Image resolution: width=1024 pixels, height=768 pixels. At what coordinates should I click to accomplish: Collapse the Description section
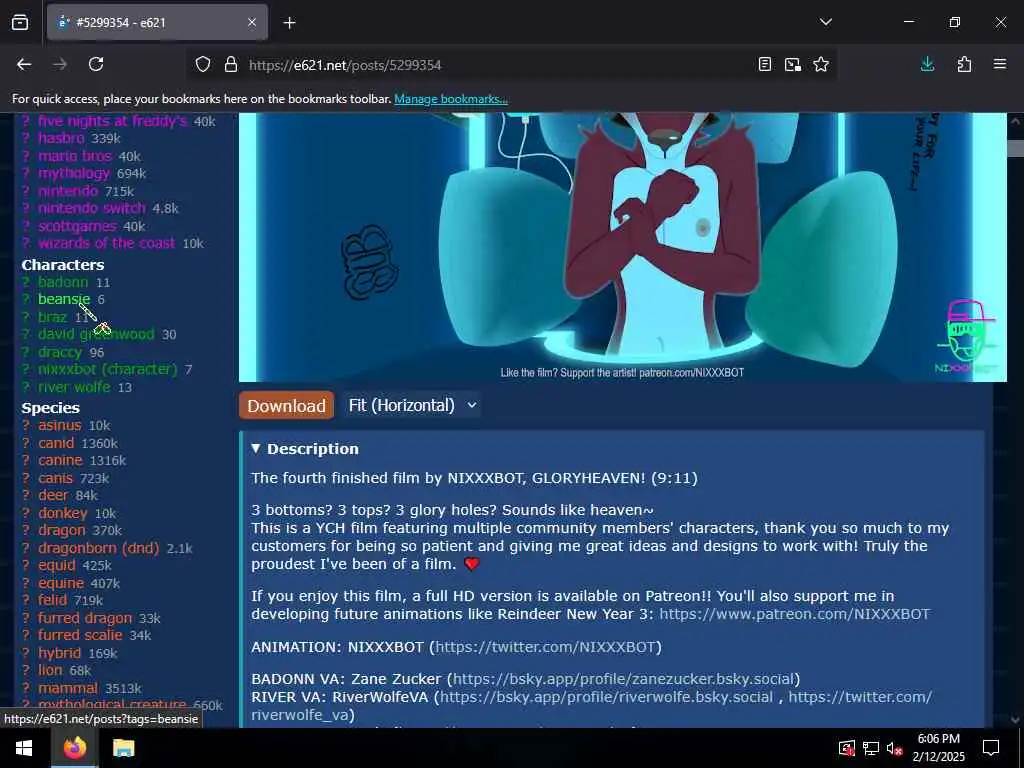coord(305,449)
